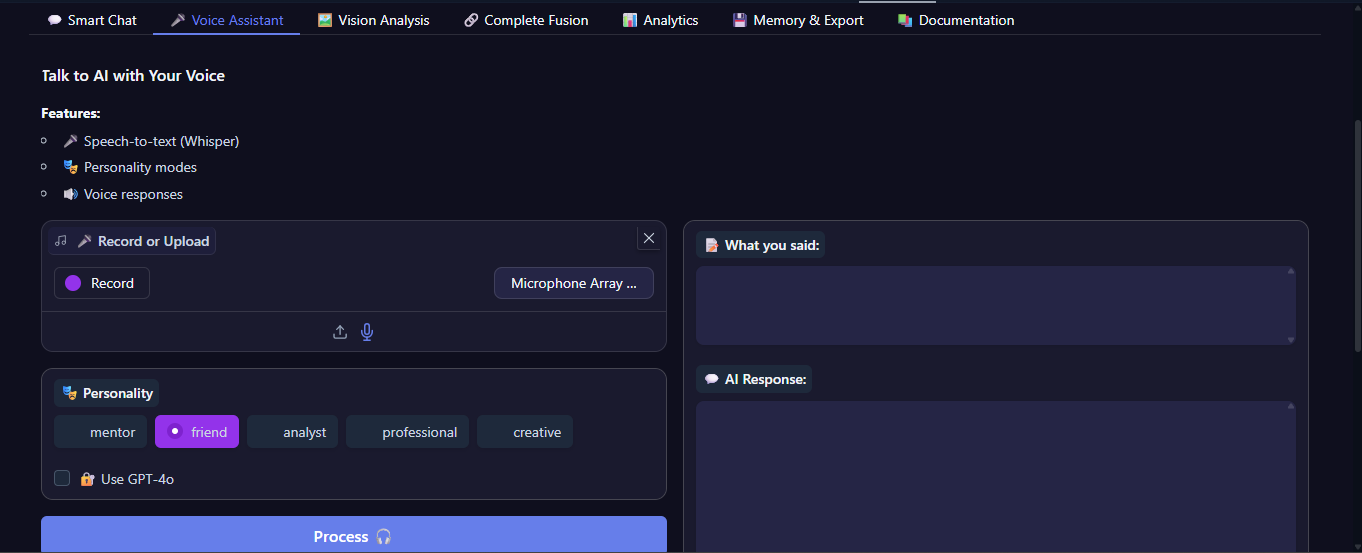Click the Personality section label
Viewport: 1362px width, 553px height.
point(107,393)
